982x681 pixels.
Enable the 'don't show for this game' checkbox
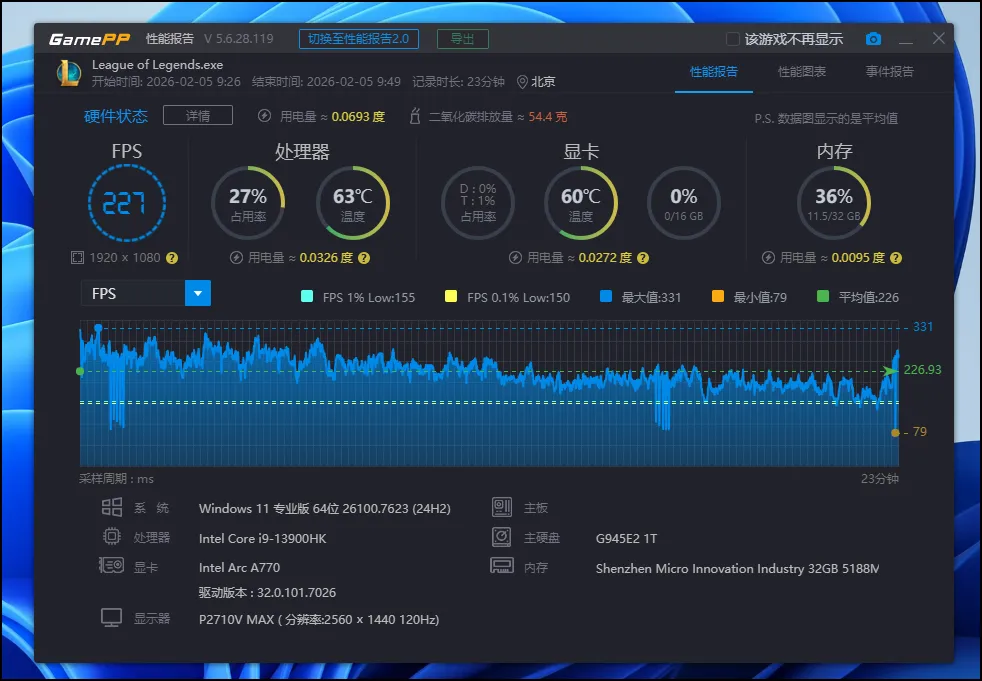pyautogui.click(x=732, y=39)
